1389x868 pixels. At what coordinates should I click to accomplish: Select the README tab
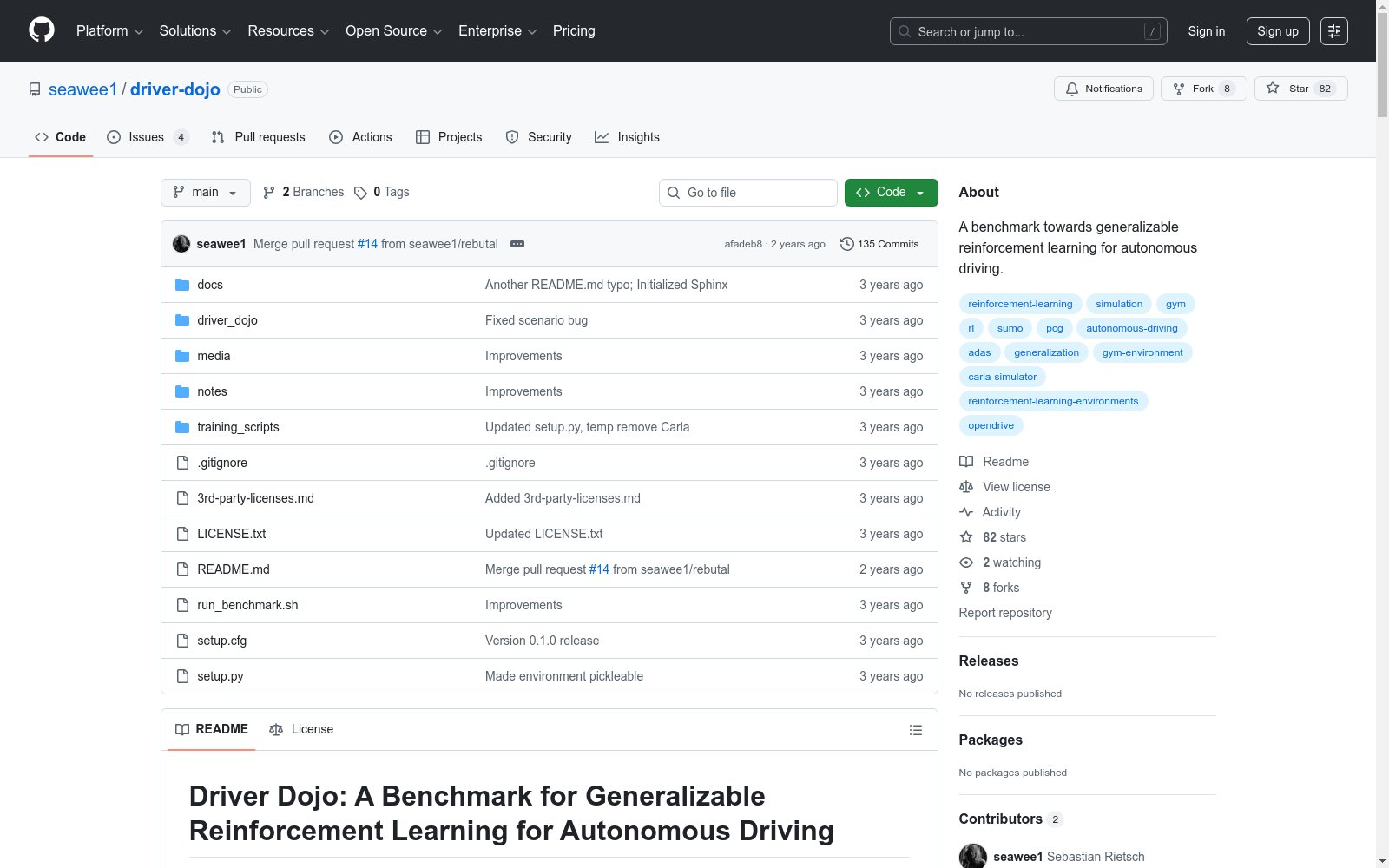point(212,729)
